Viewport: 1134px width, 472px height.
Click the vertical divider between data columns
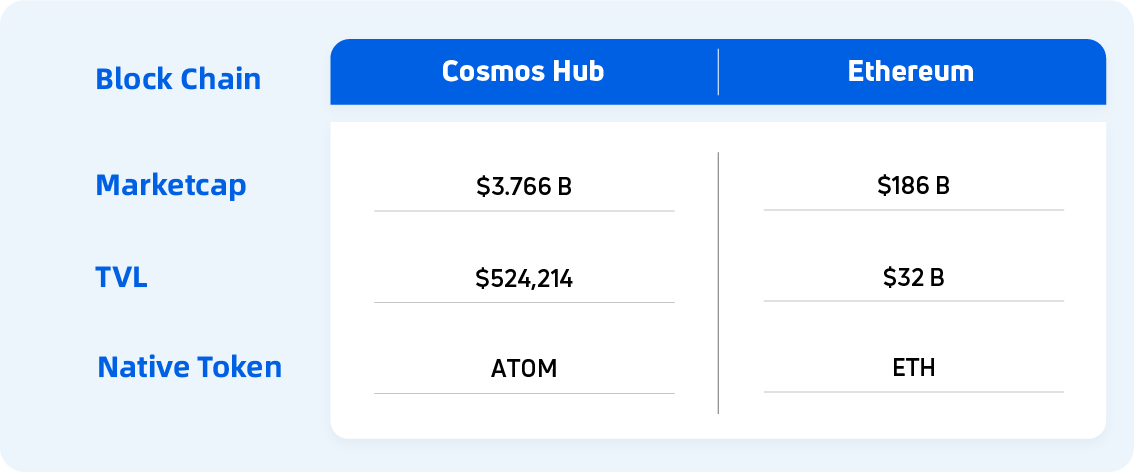click(x=718, y=282)
